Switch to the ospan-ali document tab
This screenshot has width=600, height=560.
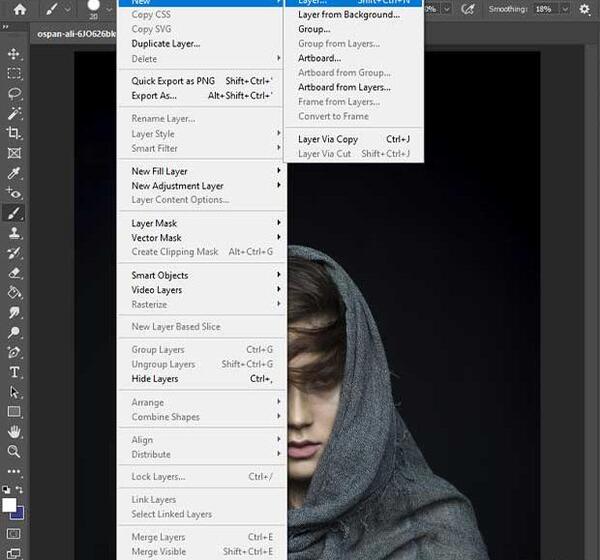click(75, 34)
